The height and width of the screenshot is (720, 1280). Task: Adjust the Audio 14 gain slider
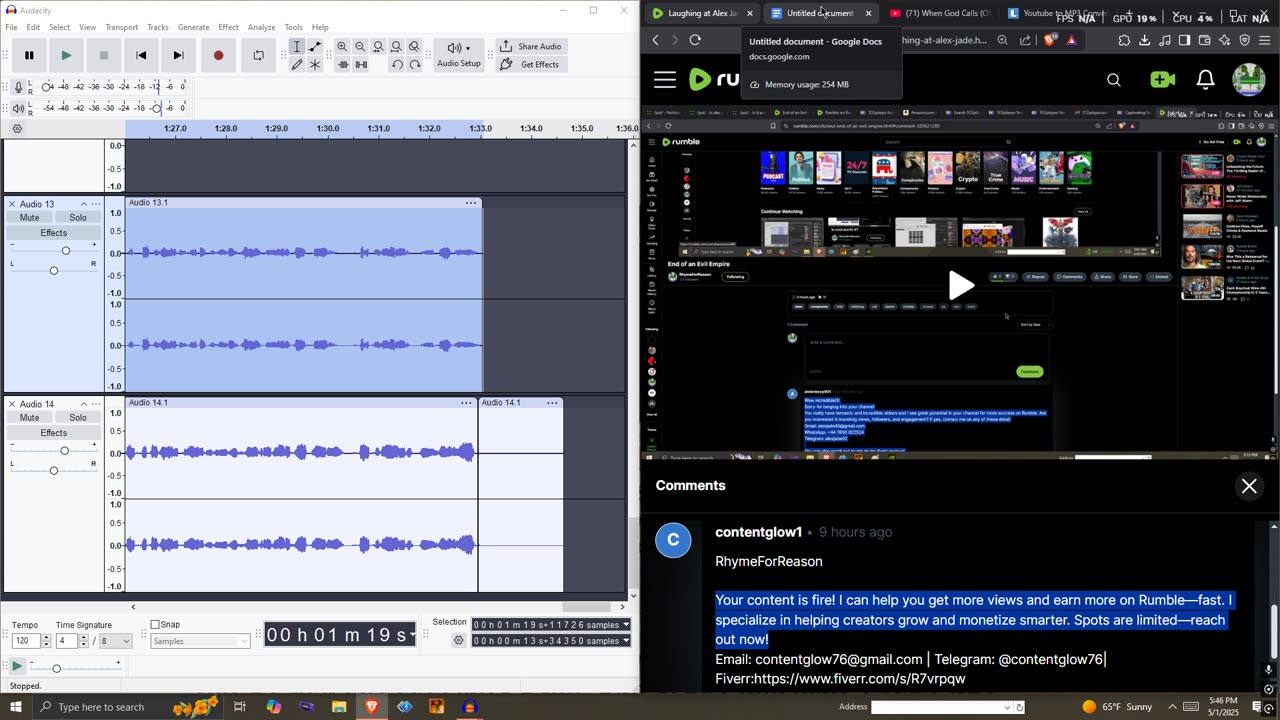click(x=65, y=450)
